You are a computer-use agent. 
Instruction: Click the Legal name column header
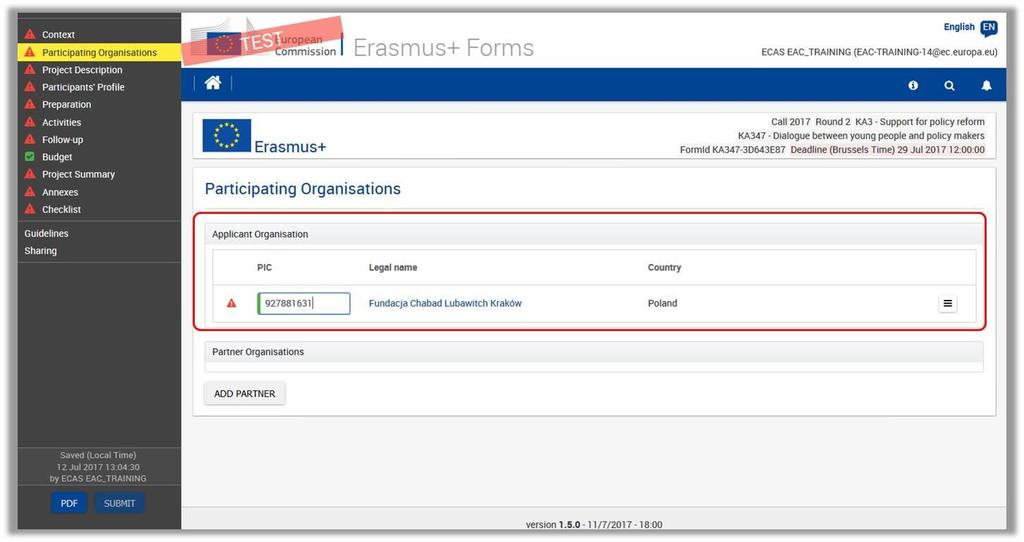click(x=393, y=267)
